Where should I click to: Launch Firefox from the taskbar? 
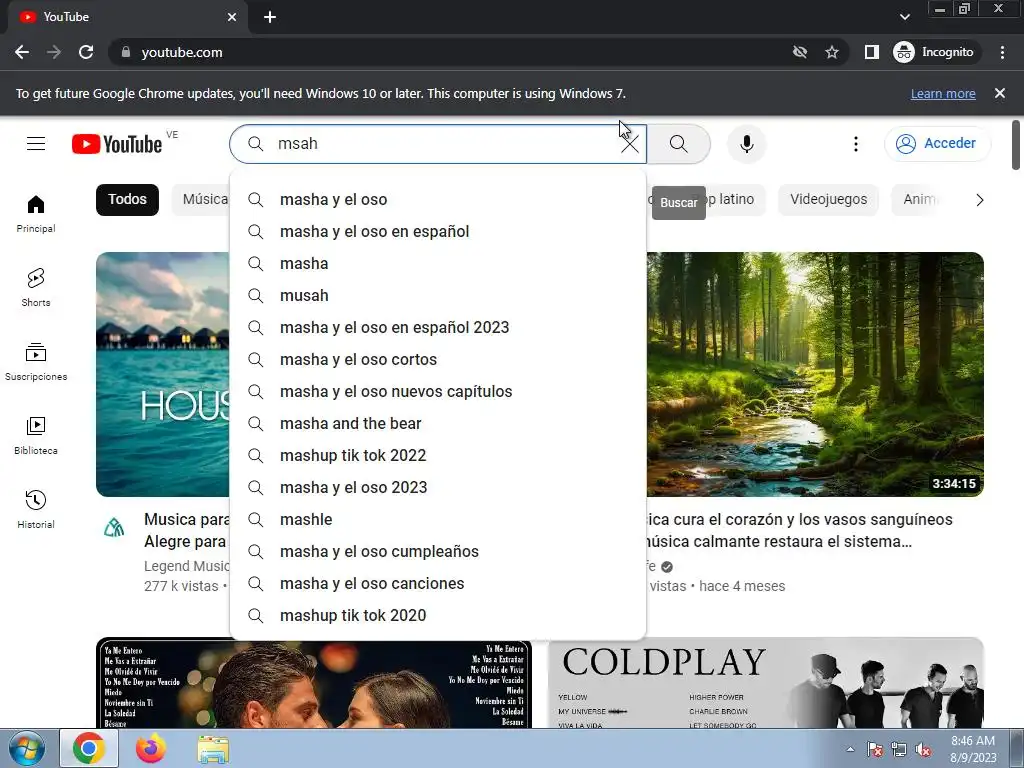pyautogui.click(x=151, y=748)
